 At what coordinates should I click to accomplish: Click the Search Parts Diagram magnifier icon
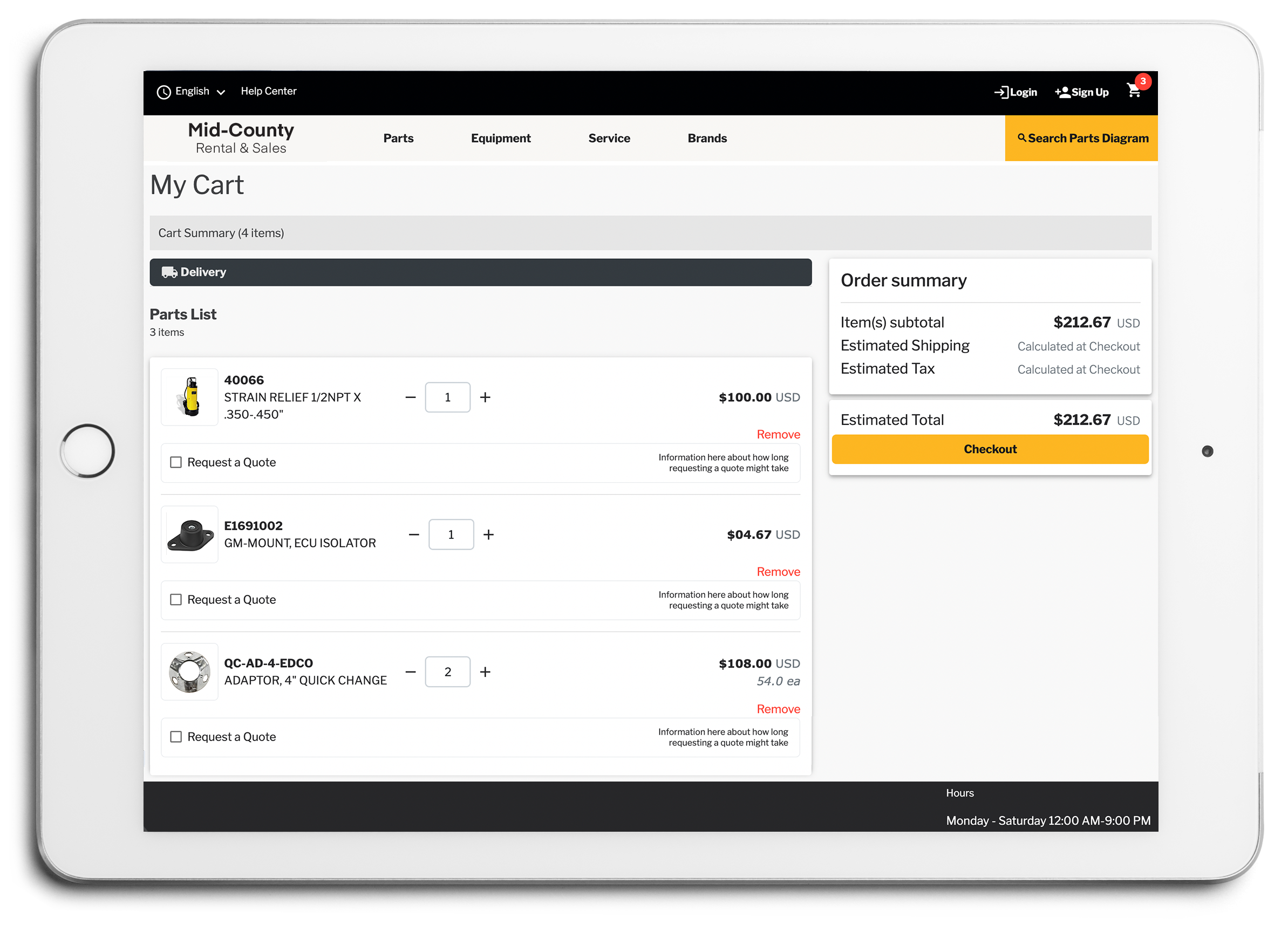tap(1021, 138)
